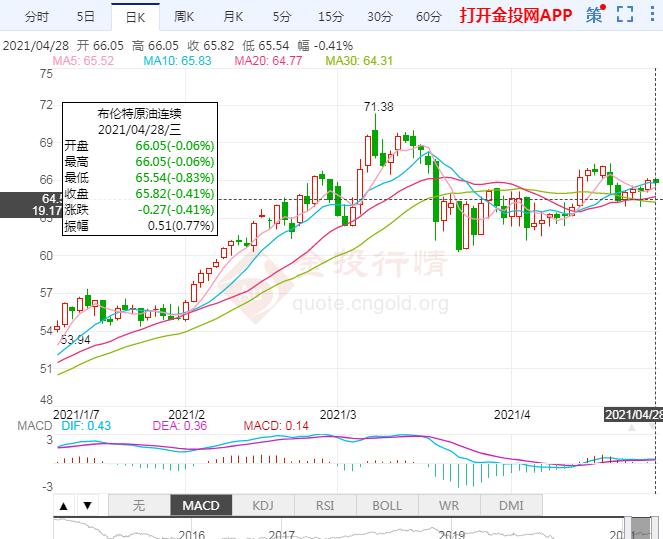Select the 60分 interval tab
663x539 pixels.
pyautogui.click(x=428, y=16)
